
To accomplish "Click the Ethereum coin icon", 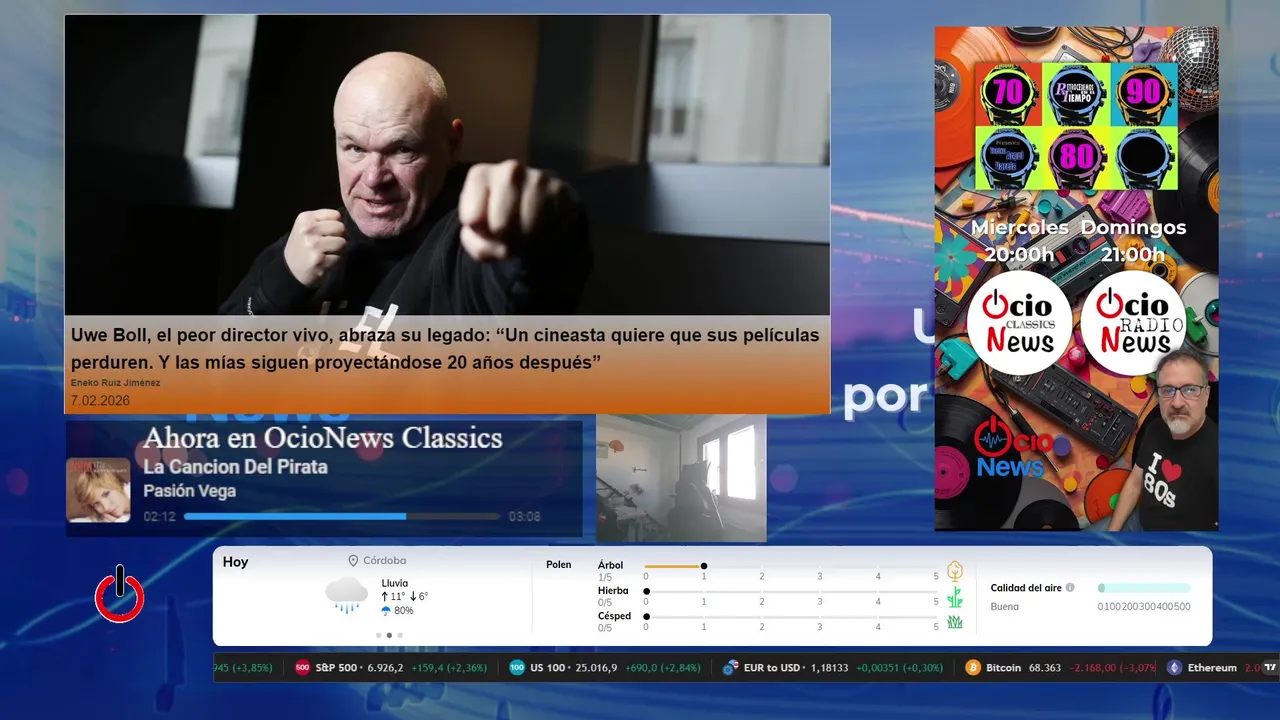I will click(x=1174, y=667).
